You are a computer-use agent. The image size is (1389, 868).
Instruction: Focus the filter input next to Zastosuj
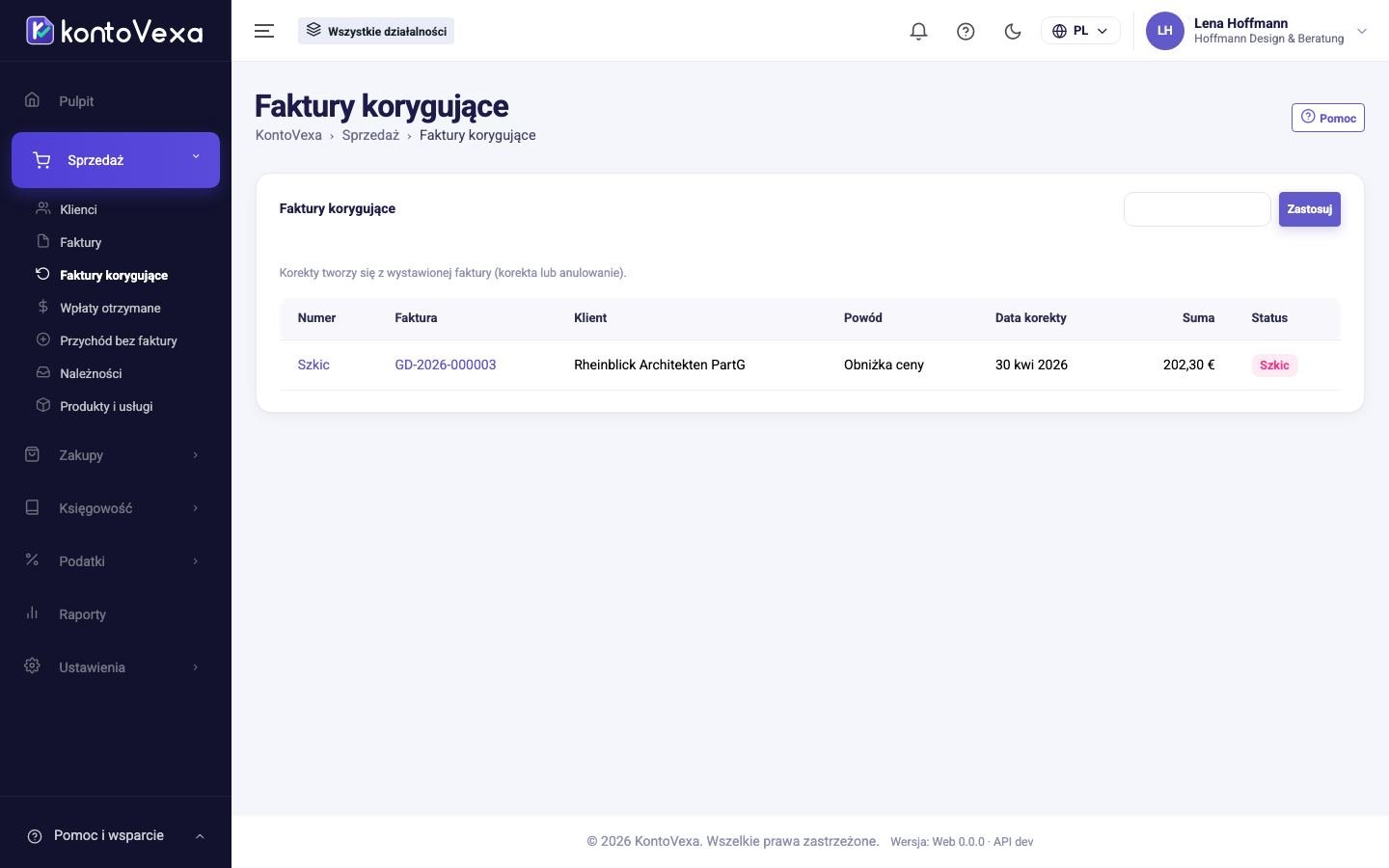coord(1197,209)
